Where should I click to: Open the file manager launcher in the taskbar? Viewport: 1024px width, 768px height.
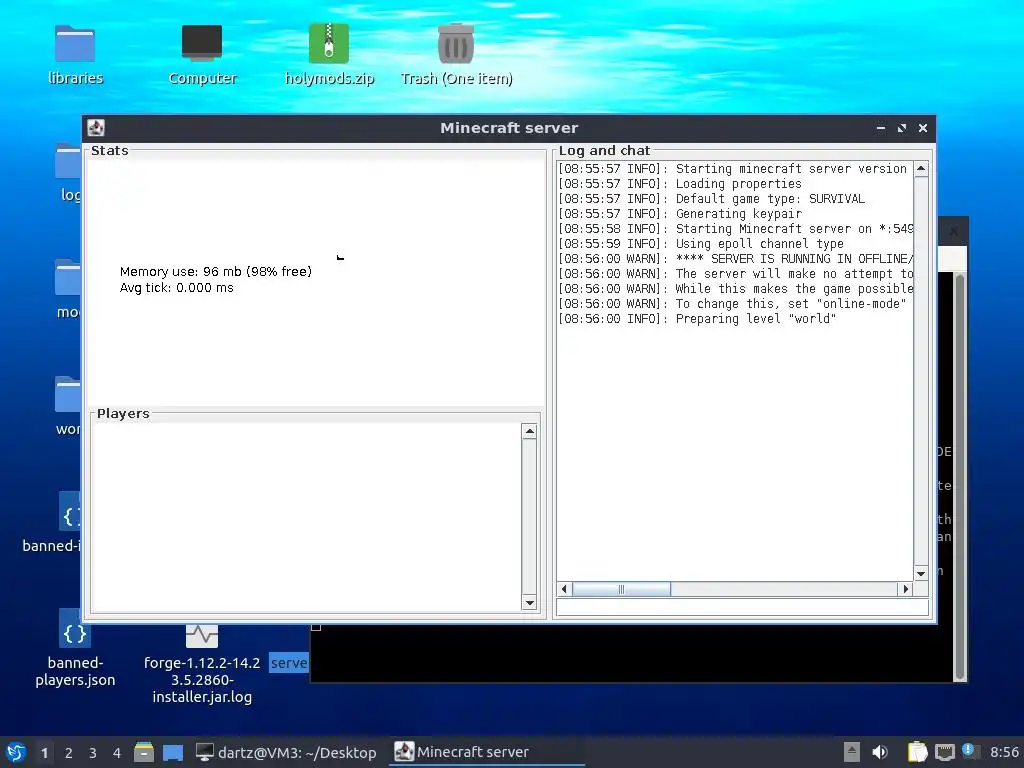[x=144, y=752]
